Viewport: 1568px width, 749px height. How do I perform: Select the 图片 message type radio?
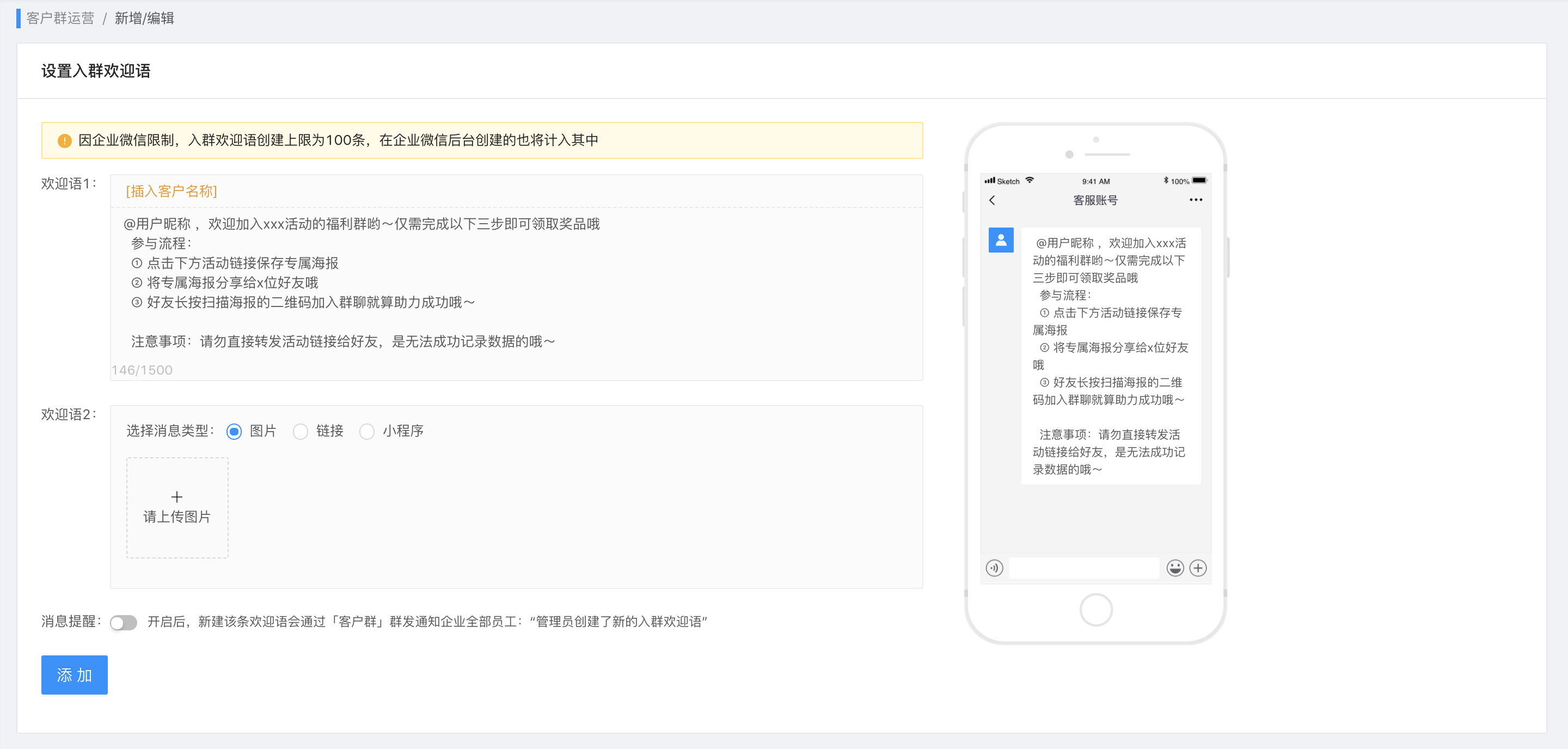pos(234,432)
